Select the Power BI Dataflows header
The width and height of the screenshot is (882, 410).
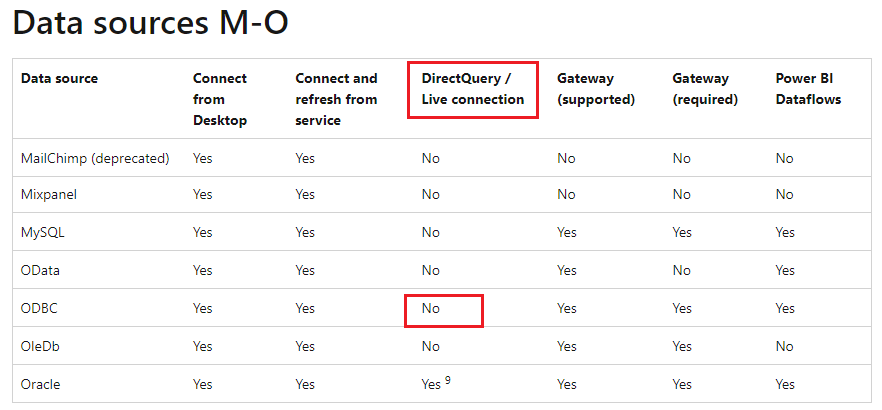pos(808,89)
